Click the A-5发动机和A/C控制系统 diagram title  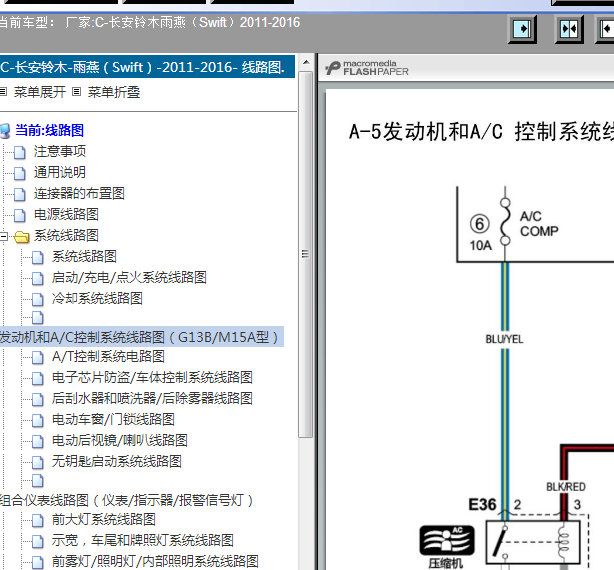coord(481,132)
